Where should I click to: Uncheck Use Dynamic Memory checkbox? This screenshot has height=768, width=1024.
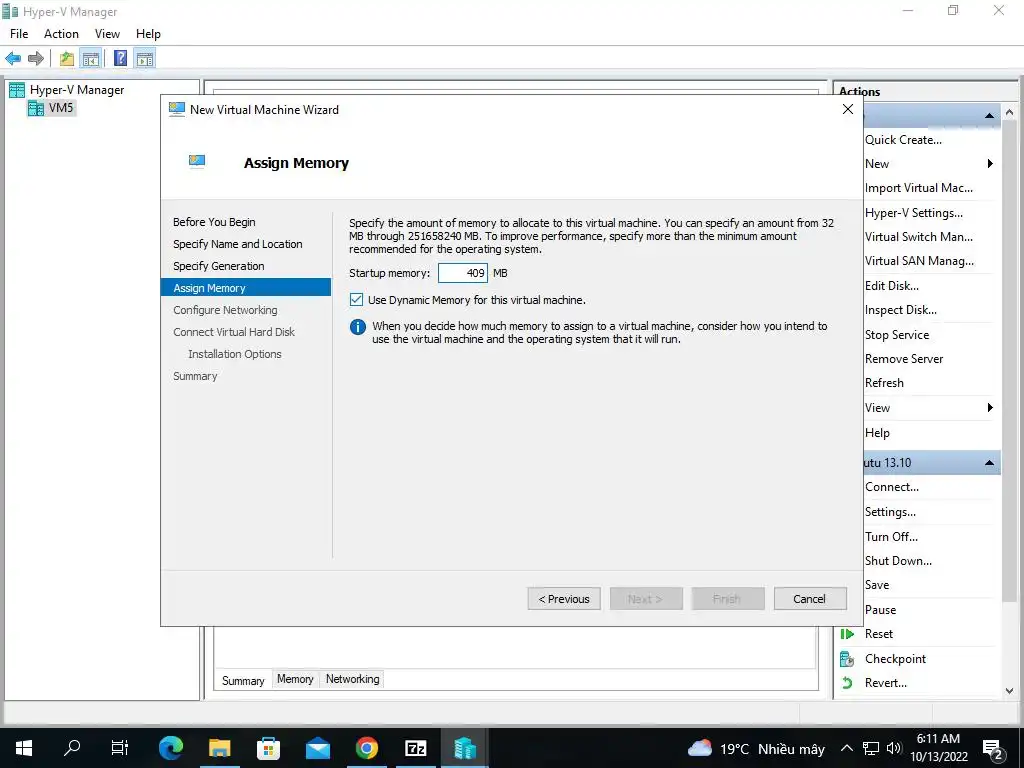coord(356,300)
